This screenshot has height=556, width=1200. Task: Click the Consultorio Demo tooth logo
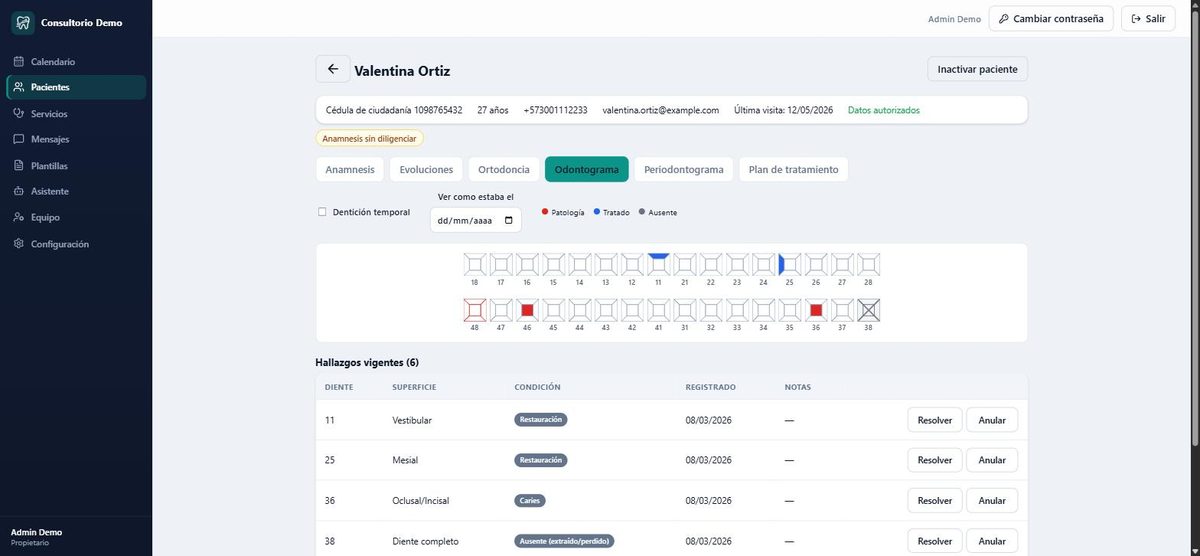[23, 22]
